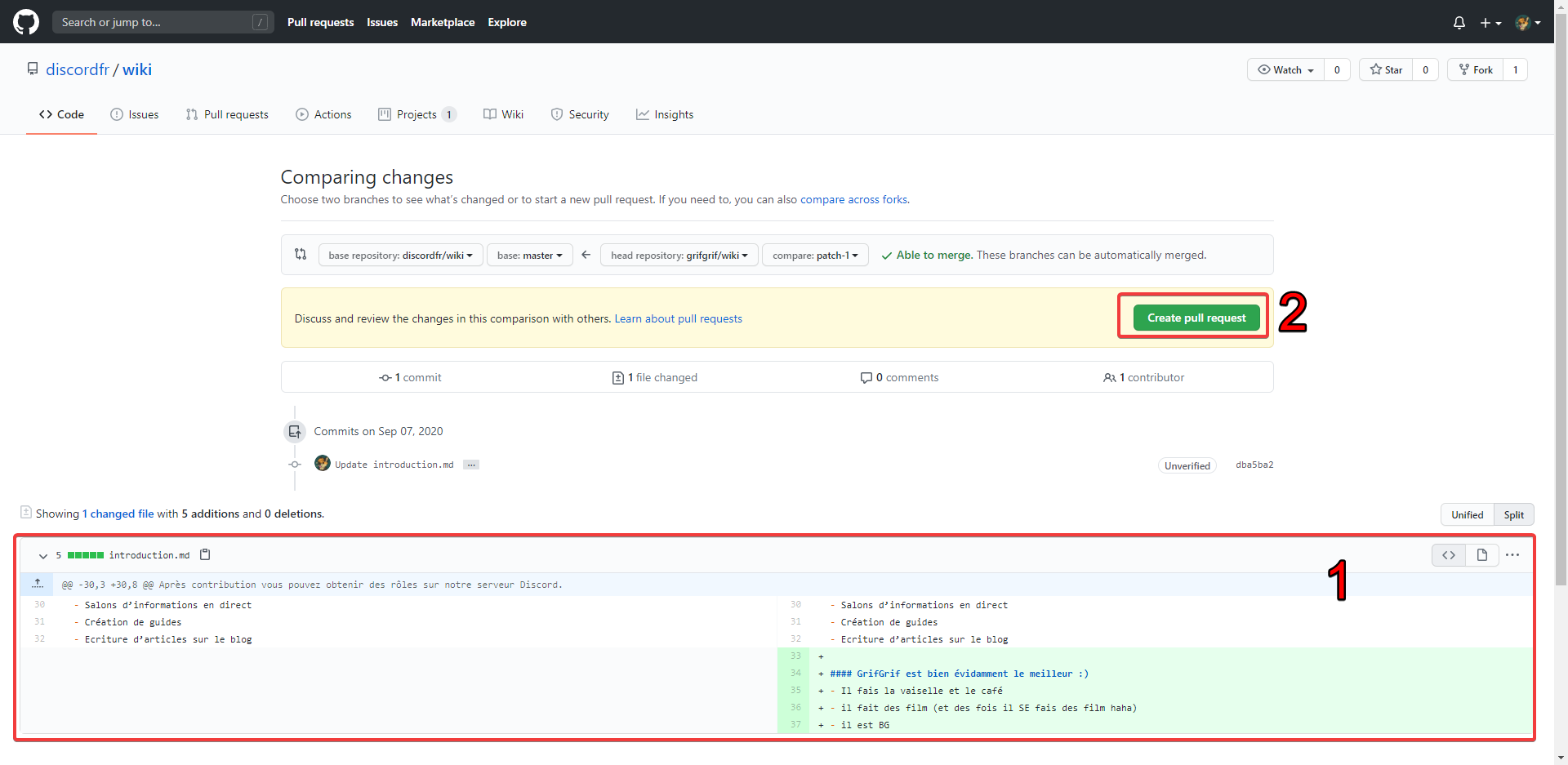Switch to the repository Issues tab
Screen dimensions: 1568x765
(135, 114)
